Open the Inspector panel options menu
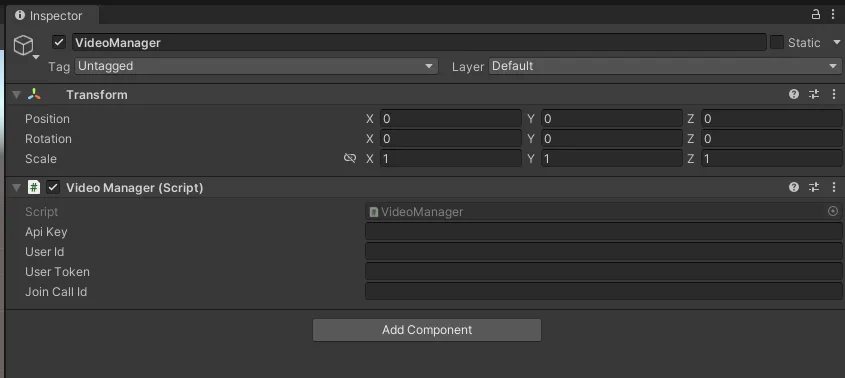845x378 pixels. point(833,15)
